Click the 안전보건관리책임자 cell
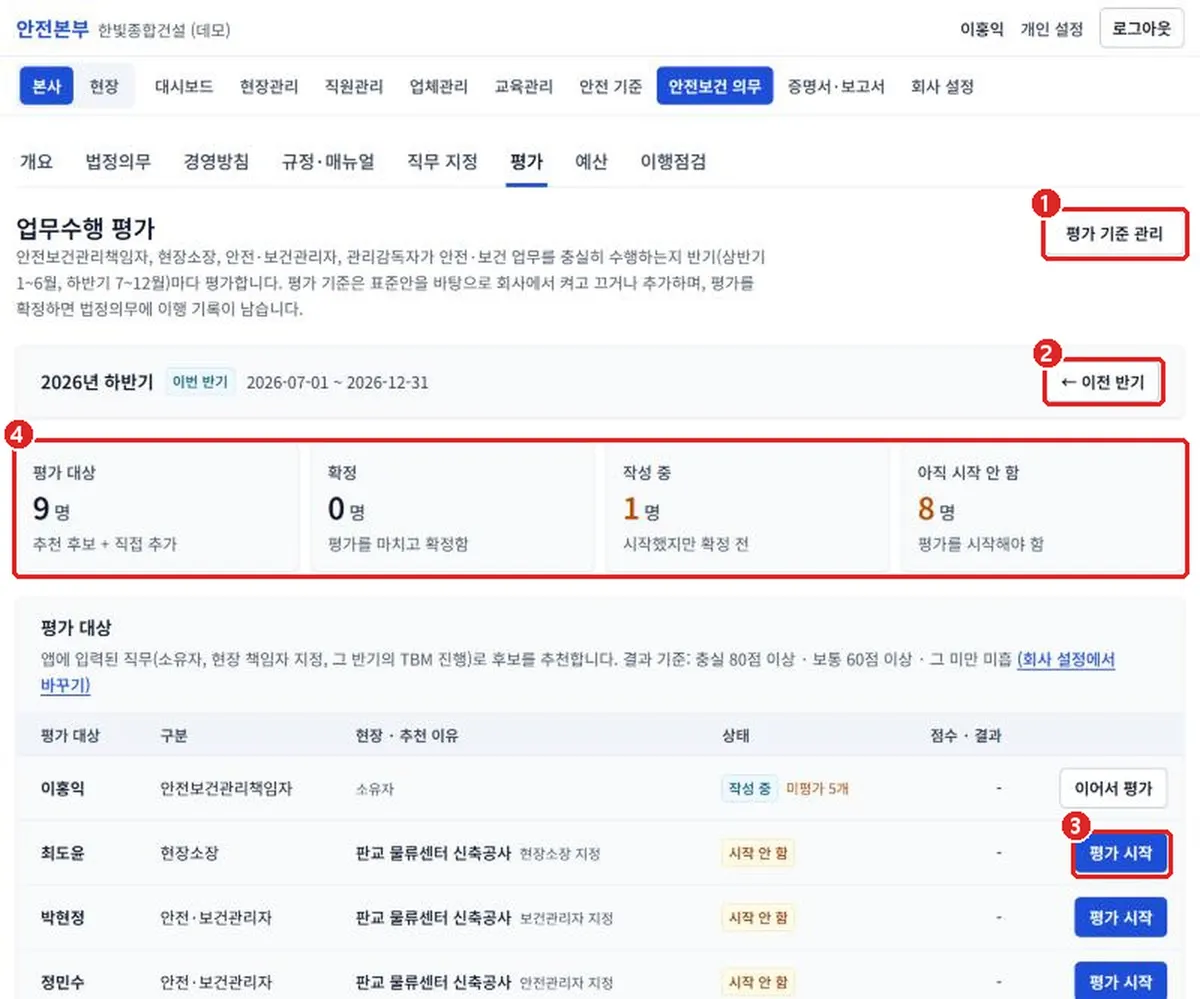Screen dimensions: 1200x999 pyautogui.click(x=226, y=789)
